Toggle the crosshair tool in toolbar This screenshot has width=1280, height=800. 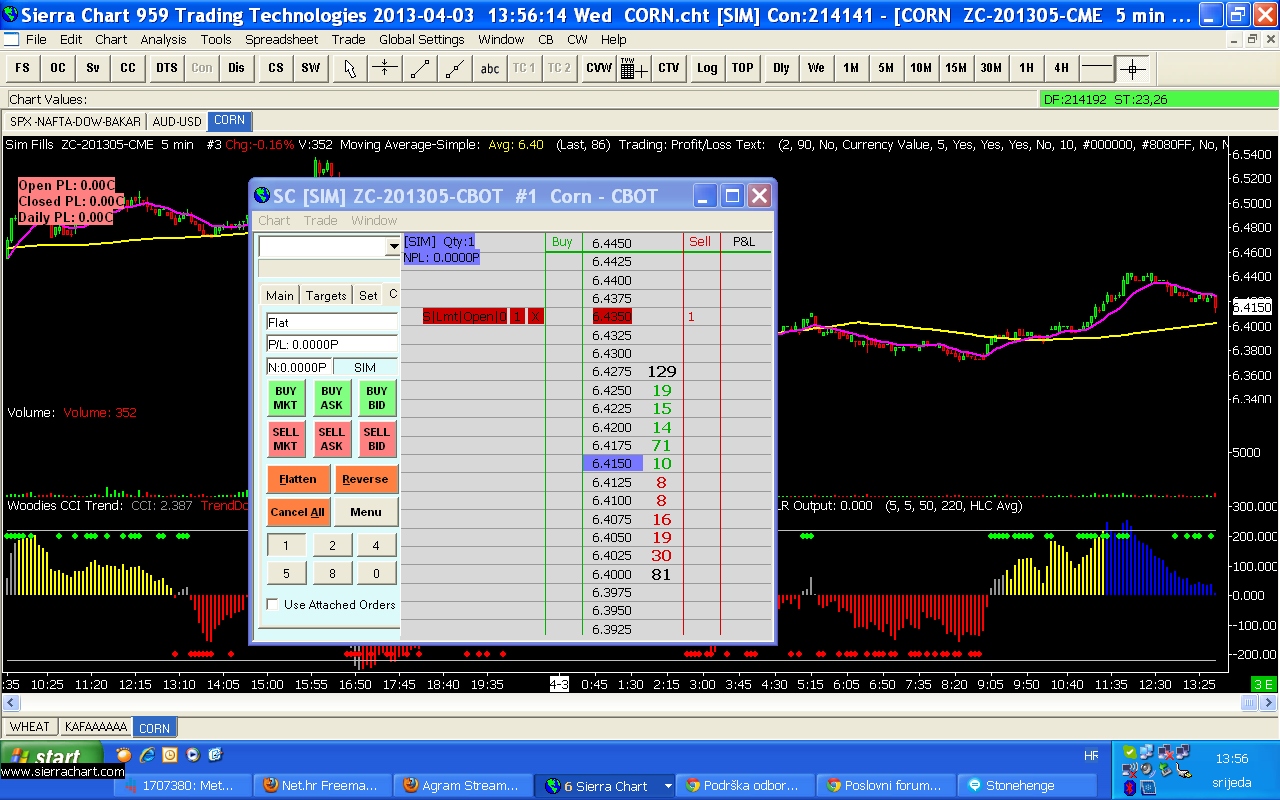coord(1132,68)
